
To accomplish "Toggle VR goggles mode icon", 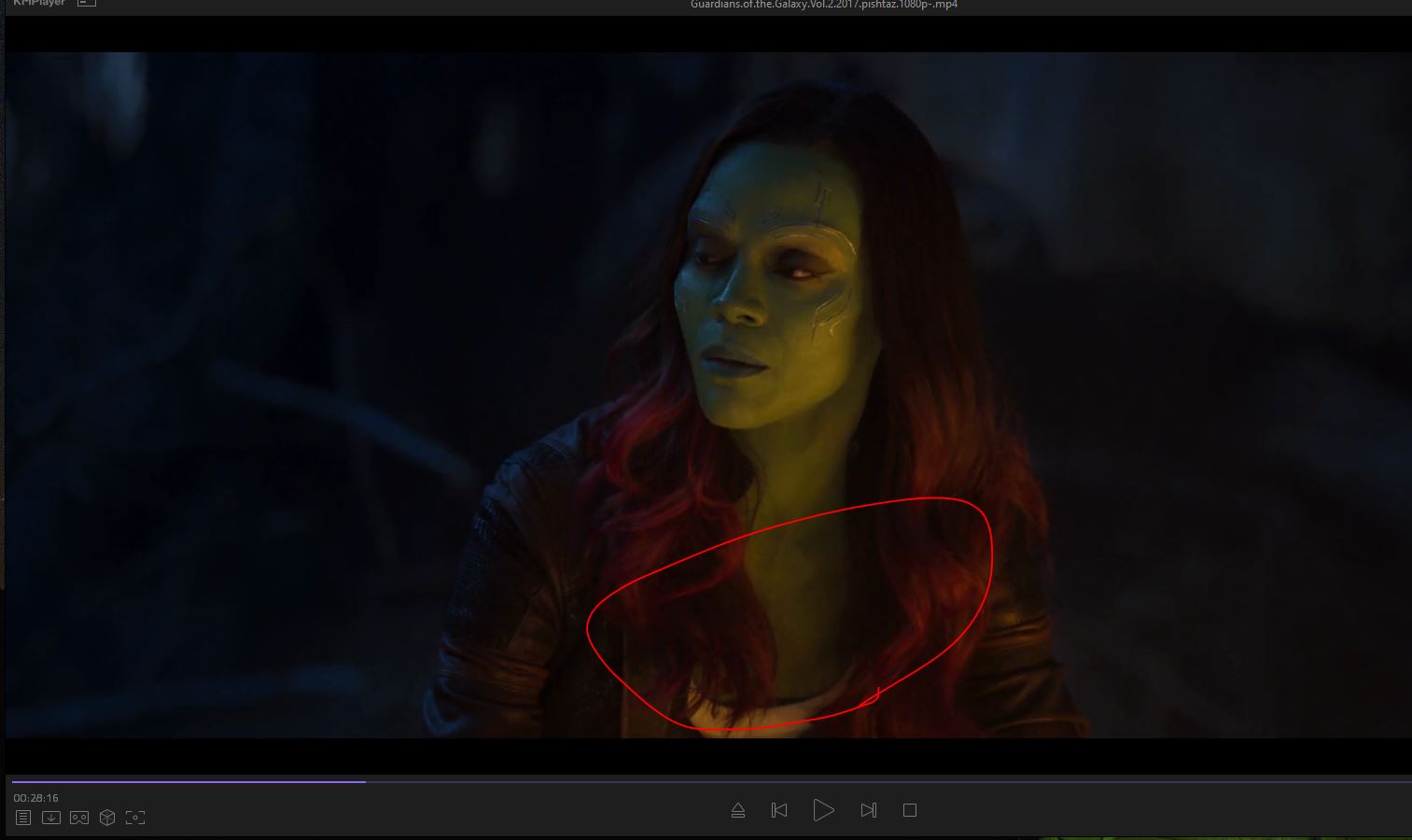I will [x=79, y=818].
